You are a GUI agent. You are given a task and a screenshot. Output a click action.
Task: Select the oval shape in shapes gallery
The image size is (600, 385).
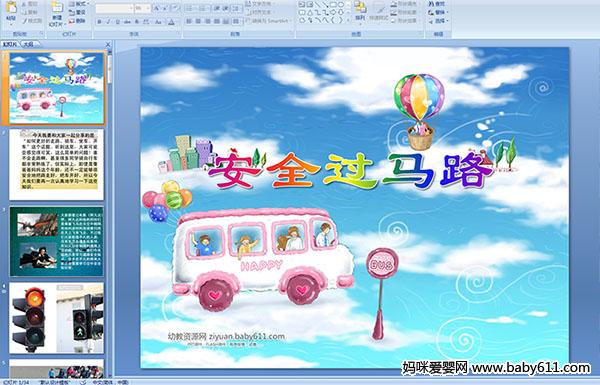(340, 5)
